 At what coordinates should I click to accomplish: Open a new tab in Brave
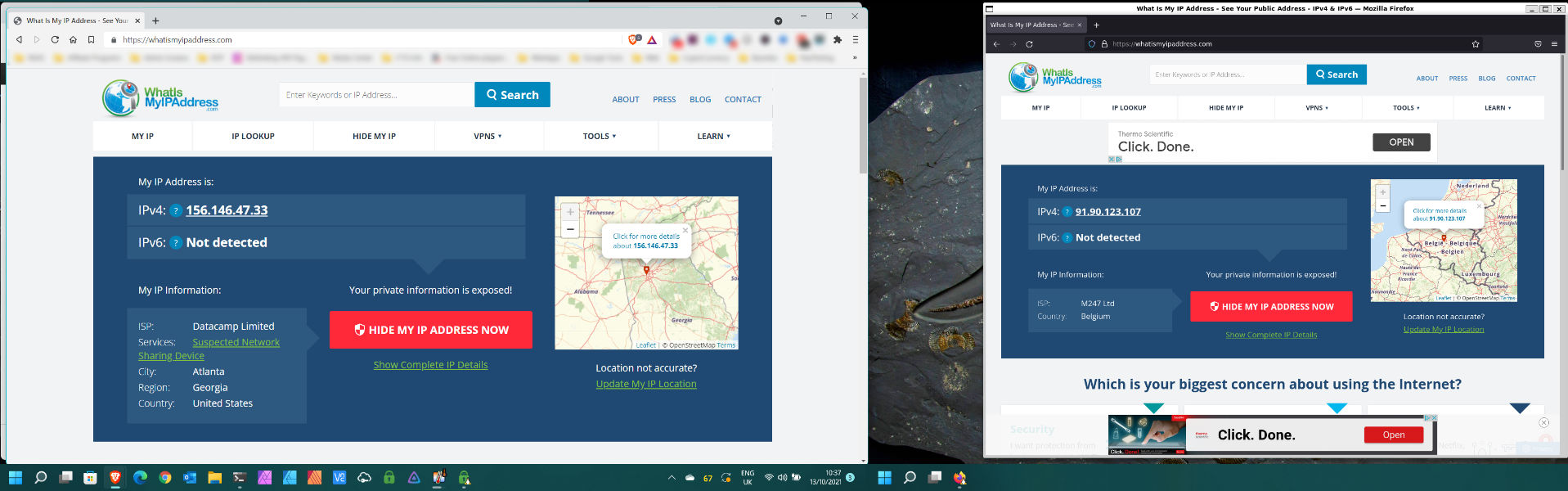coord(155,20)
